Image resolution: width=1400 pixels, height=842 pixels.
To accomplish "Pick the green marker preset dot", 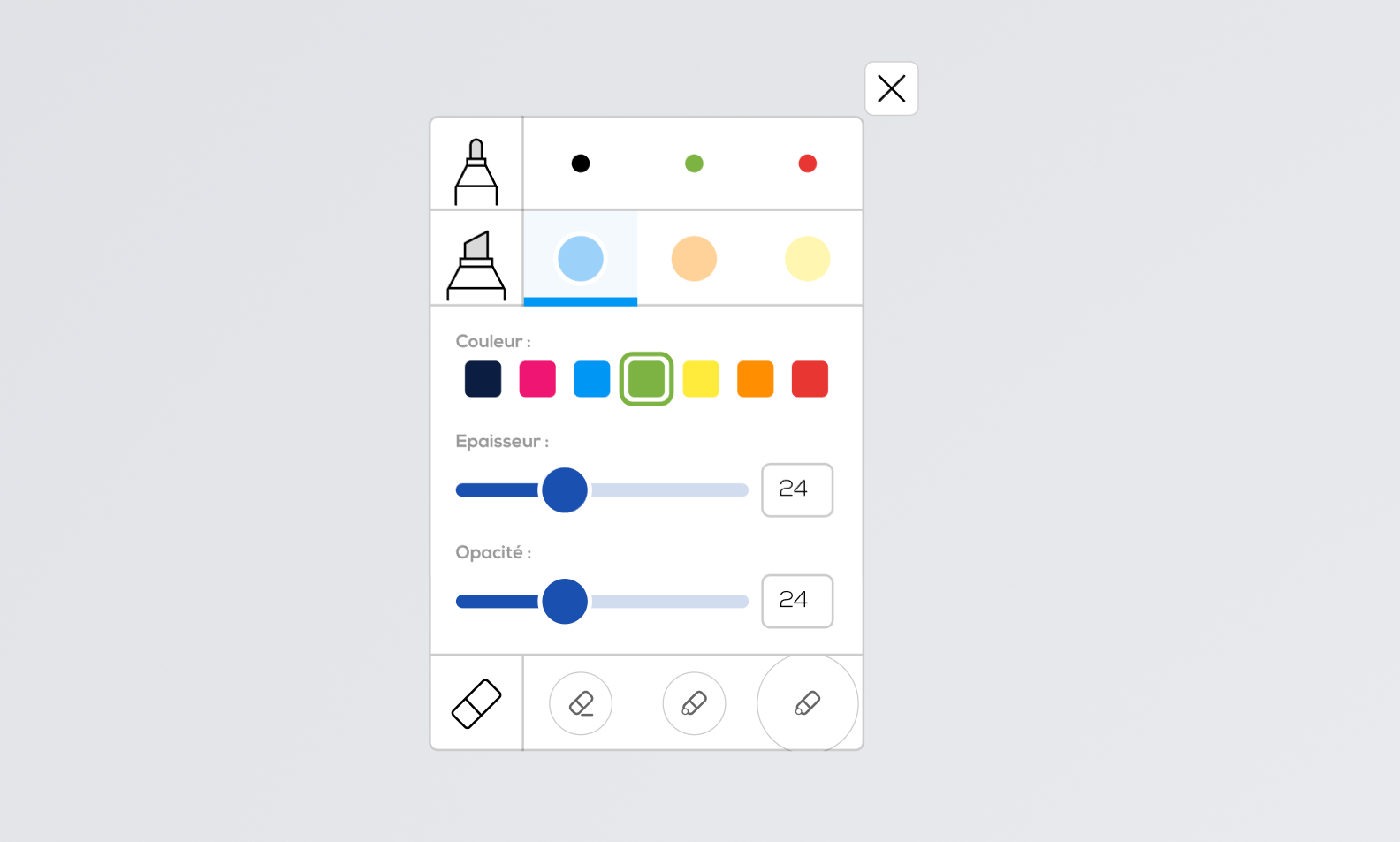I will (694, 163).
